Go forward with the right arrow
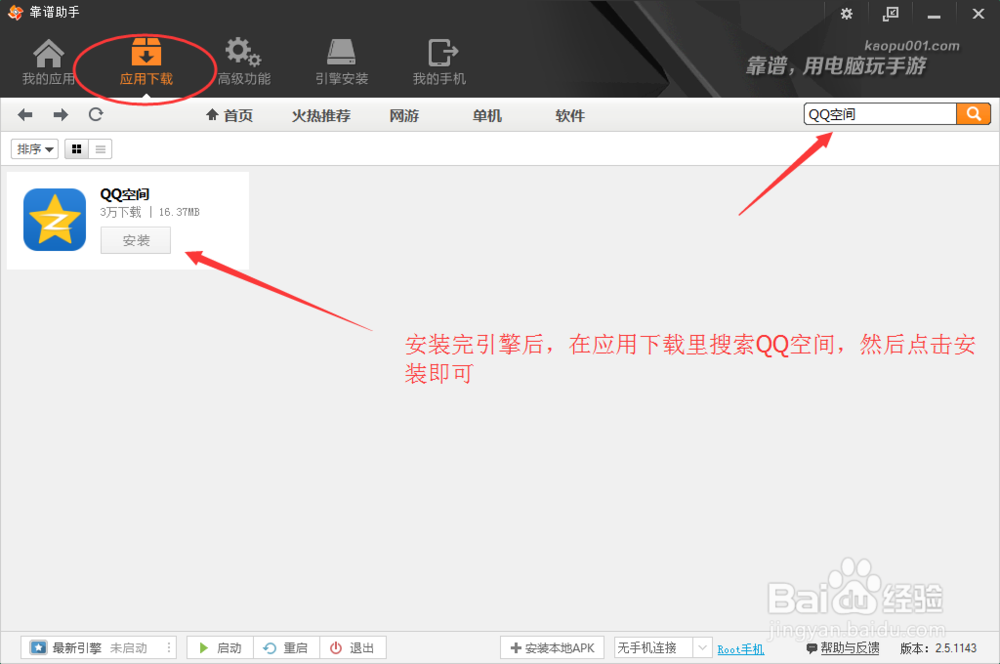The height and width of the screenshot is (664, 1000). click(x=61, y=115)
